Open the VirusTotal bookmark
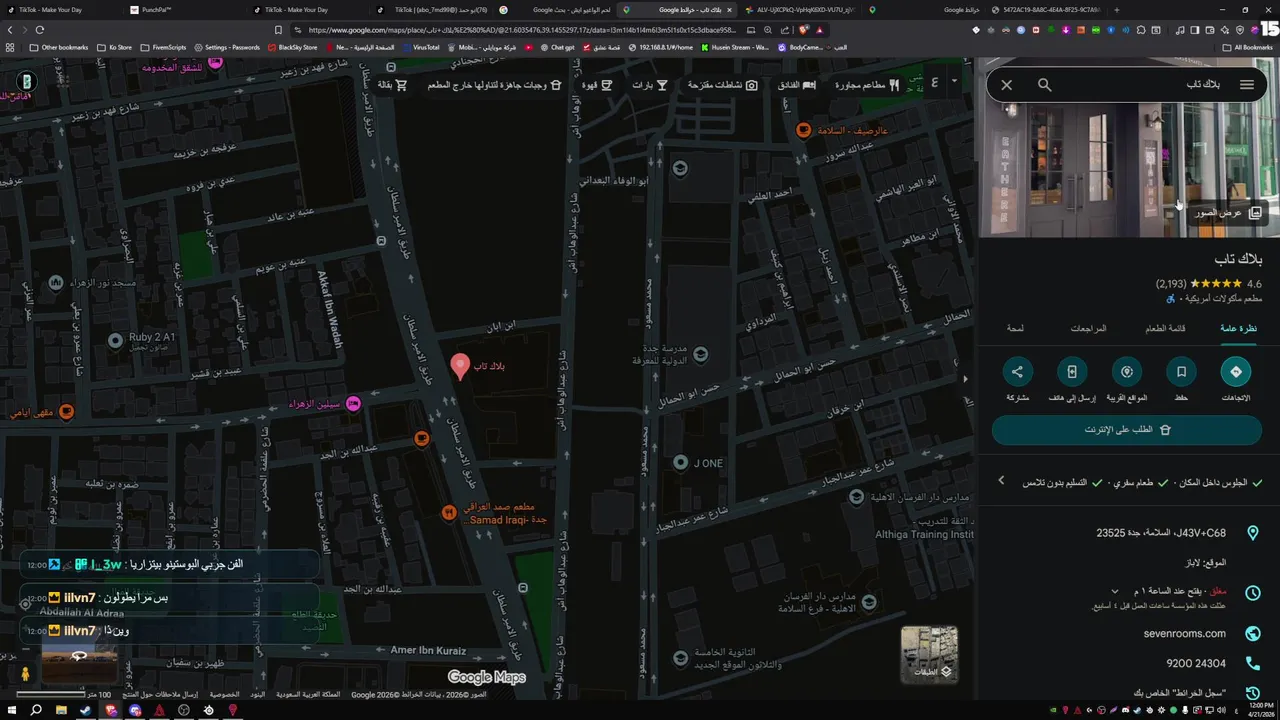The image size is (1280, 720). [420, 47]
